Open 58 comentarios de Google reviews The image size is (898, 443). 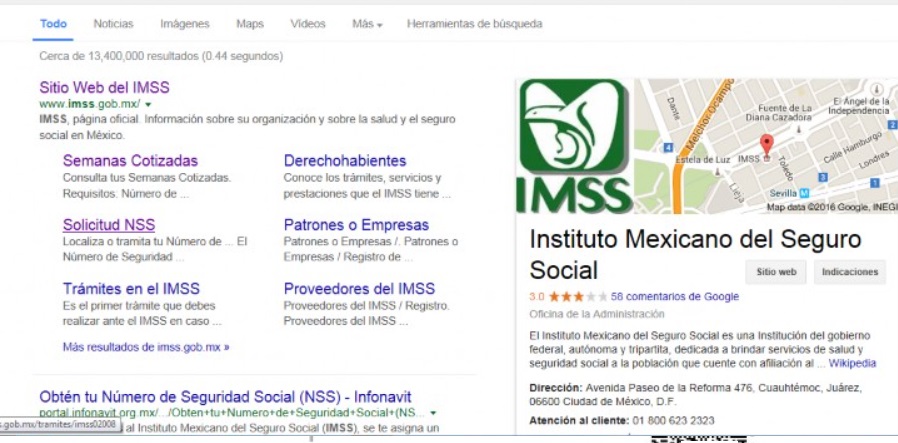pyautogui.click(x=675, y=297)
